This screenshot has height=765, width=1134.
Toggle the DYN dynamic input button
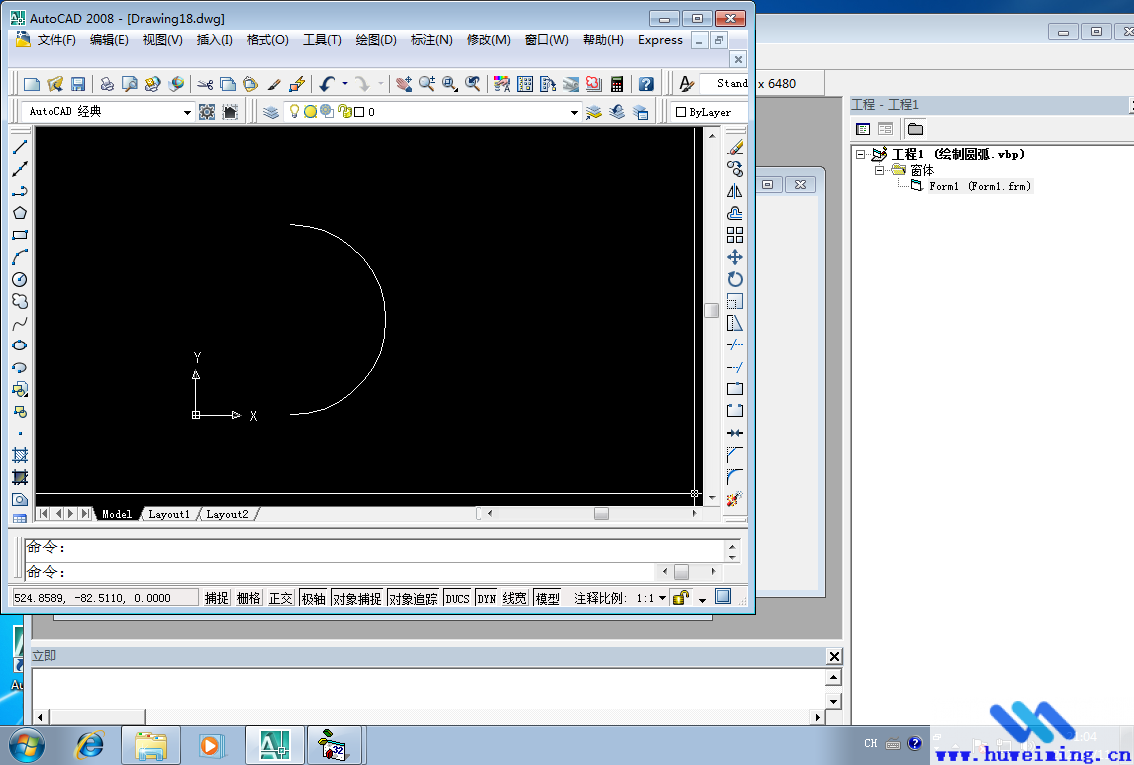point(486,598)
